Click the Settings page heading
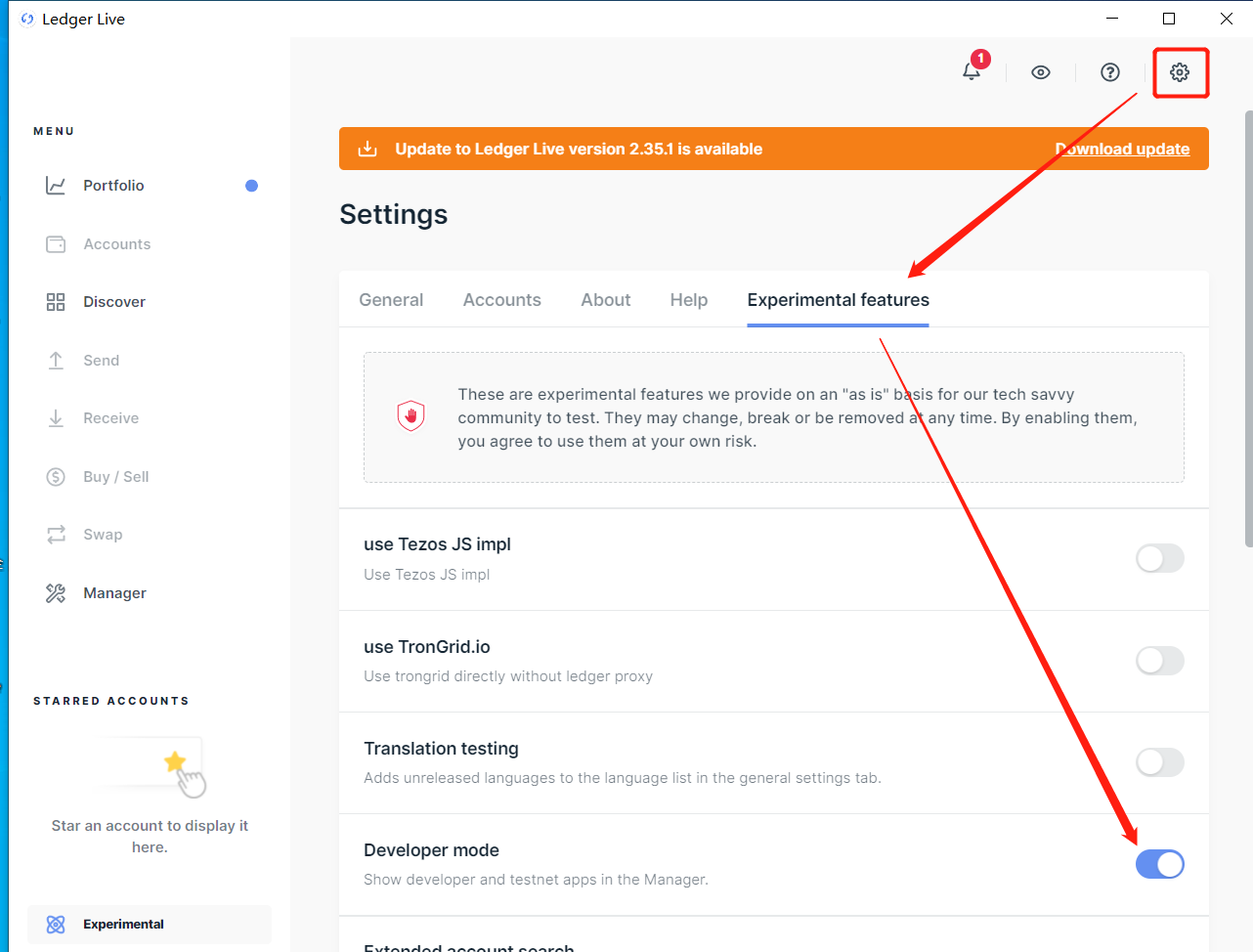The height and width of the screenshot is (952, 1253). 393,214
